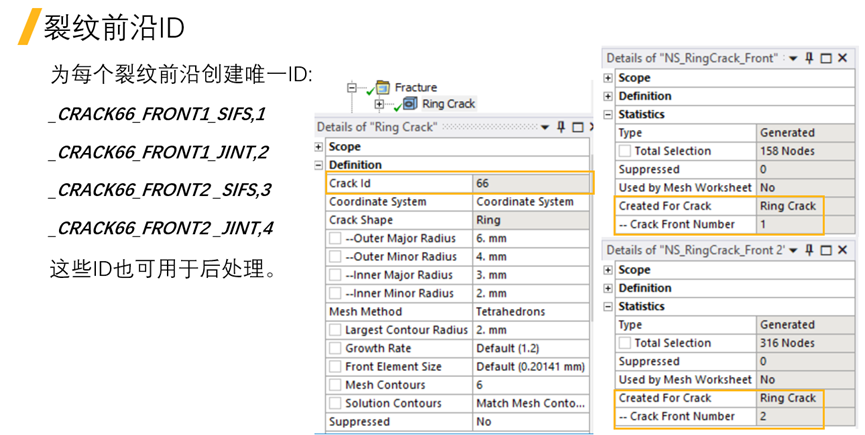Edit the Mesh Contours value 6
The image size is (865, 435).
(x=532, y=385)
